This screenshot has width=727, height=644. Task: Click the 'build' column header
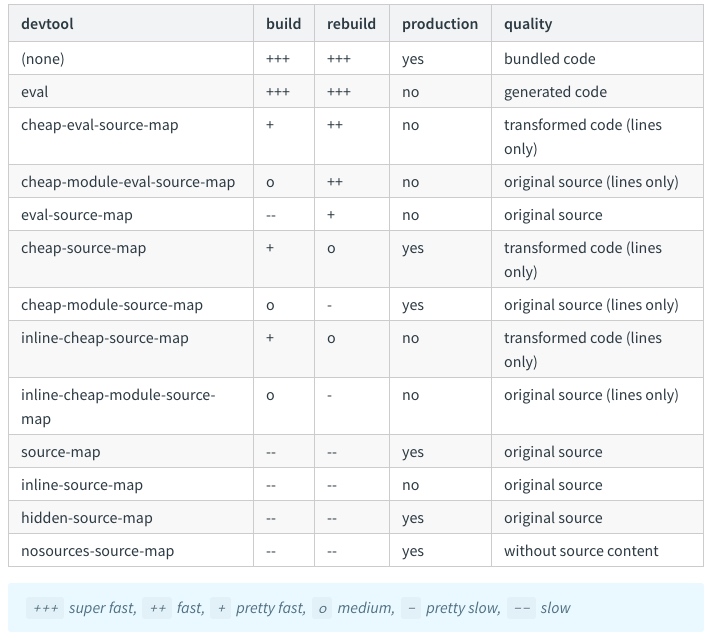click(283, 24)
